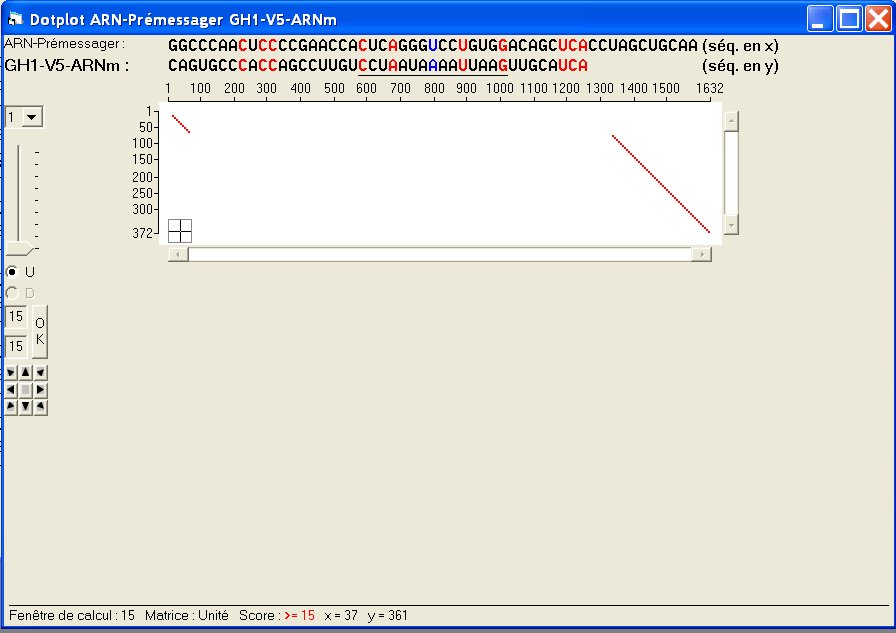
Task: Click the horizontal scrollbar left arrow
Action: tap(178, 255)
